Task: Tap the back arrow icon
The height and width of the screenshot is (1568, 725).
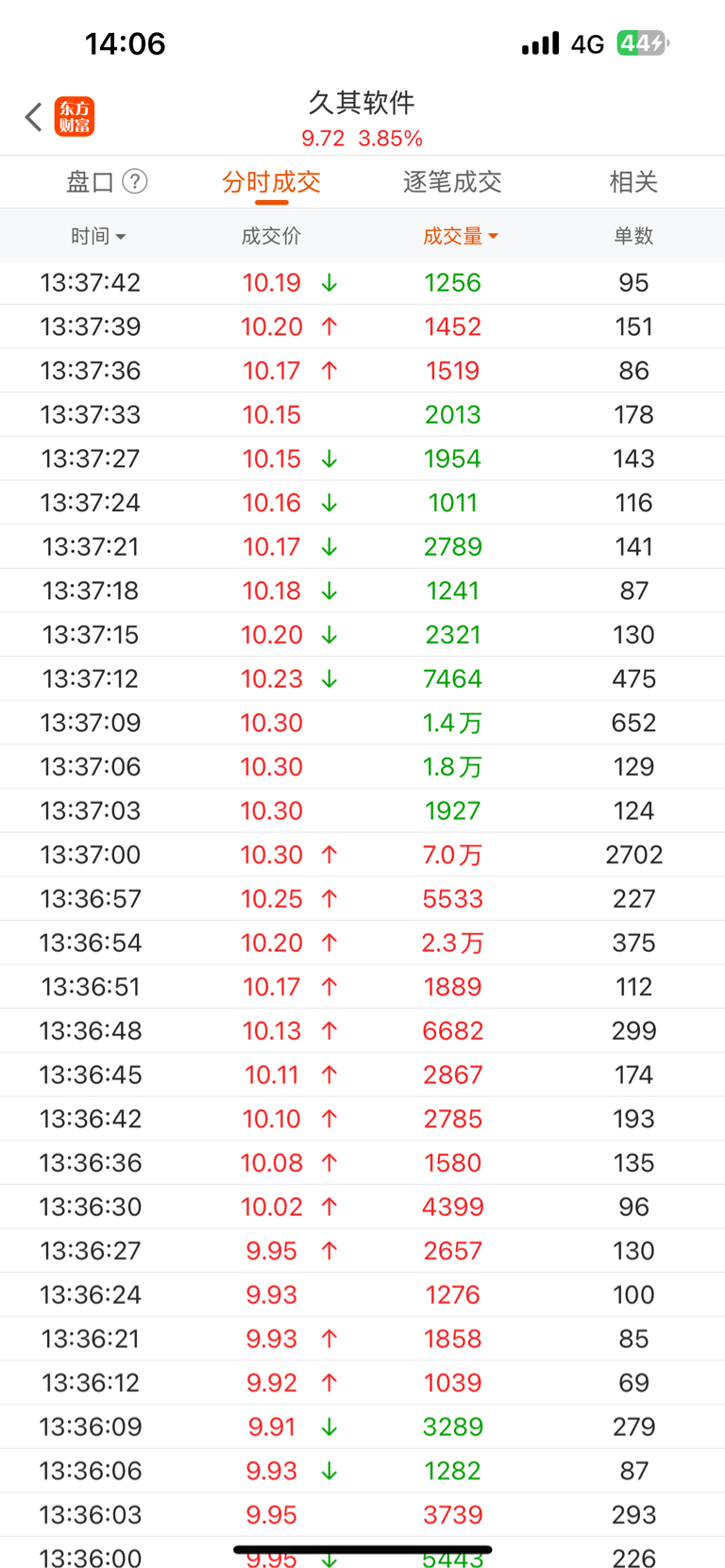Action: tap(34, 117)
